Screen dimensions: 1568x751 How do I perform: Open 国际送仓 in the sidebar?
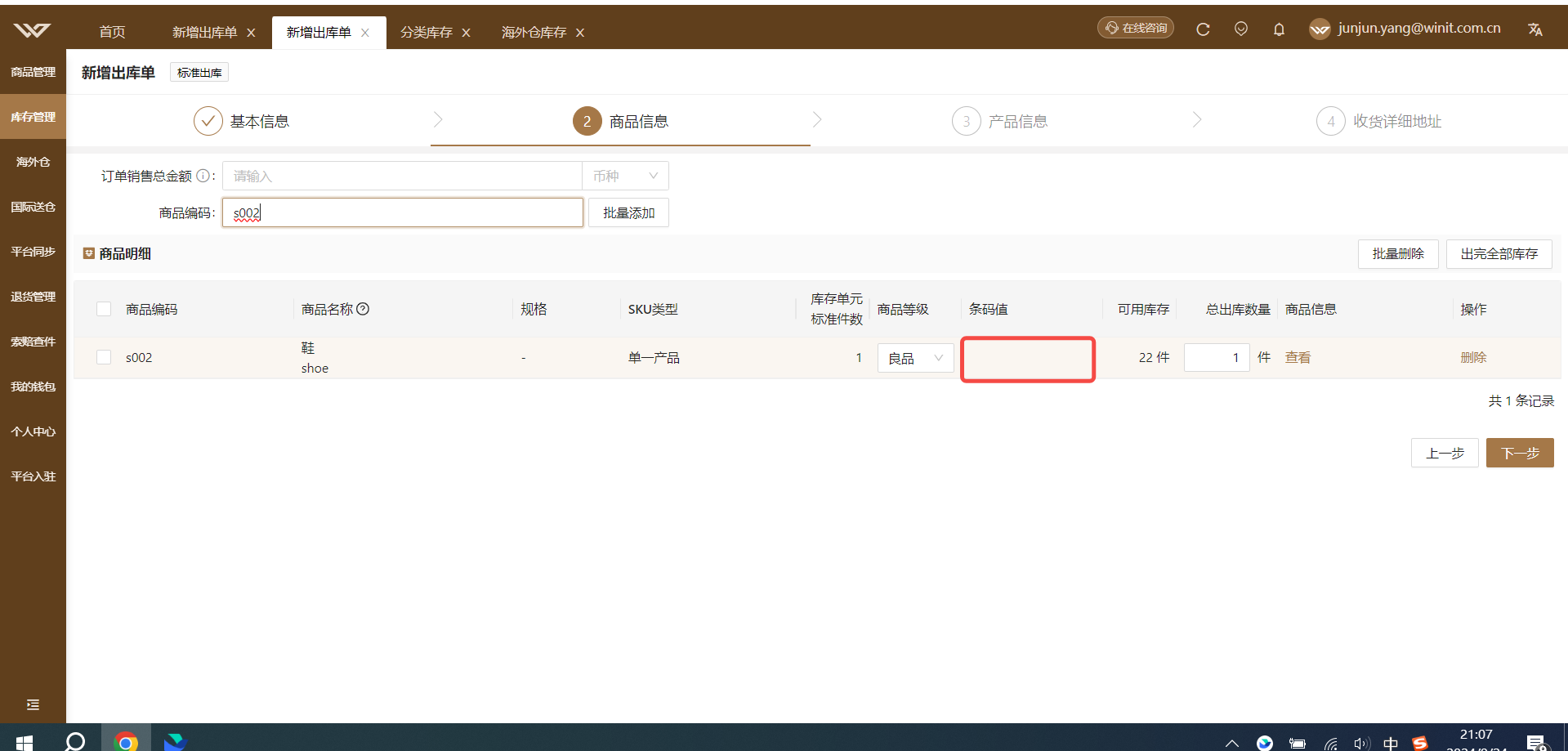(33, 207)
